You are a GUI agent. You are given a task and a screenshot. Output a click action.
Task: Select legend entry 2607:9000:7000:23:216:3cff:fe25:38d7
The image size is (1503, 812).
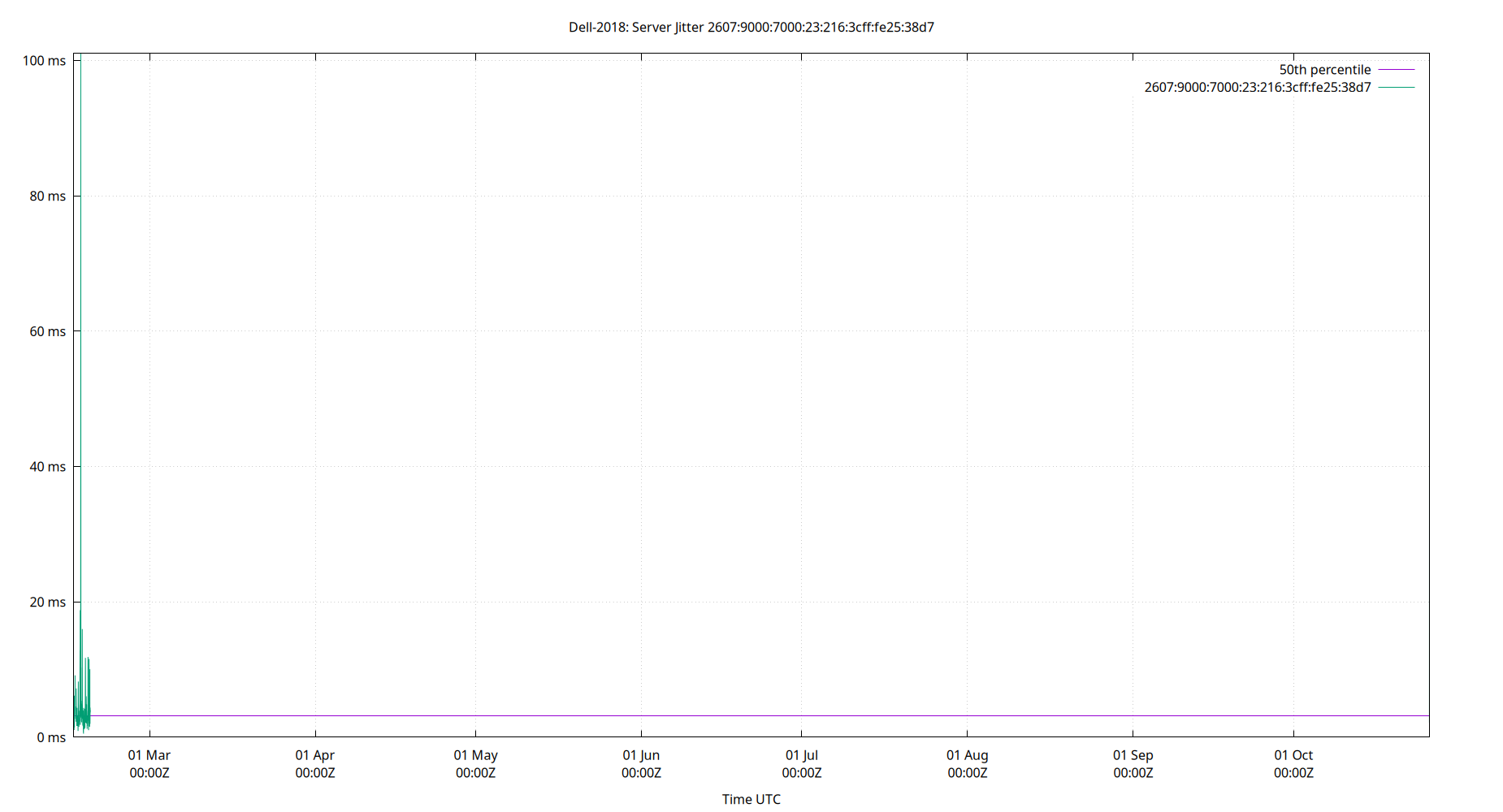pyautogui.click(x=1257, y=88)
